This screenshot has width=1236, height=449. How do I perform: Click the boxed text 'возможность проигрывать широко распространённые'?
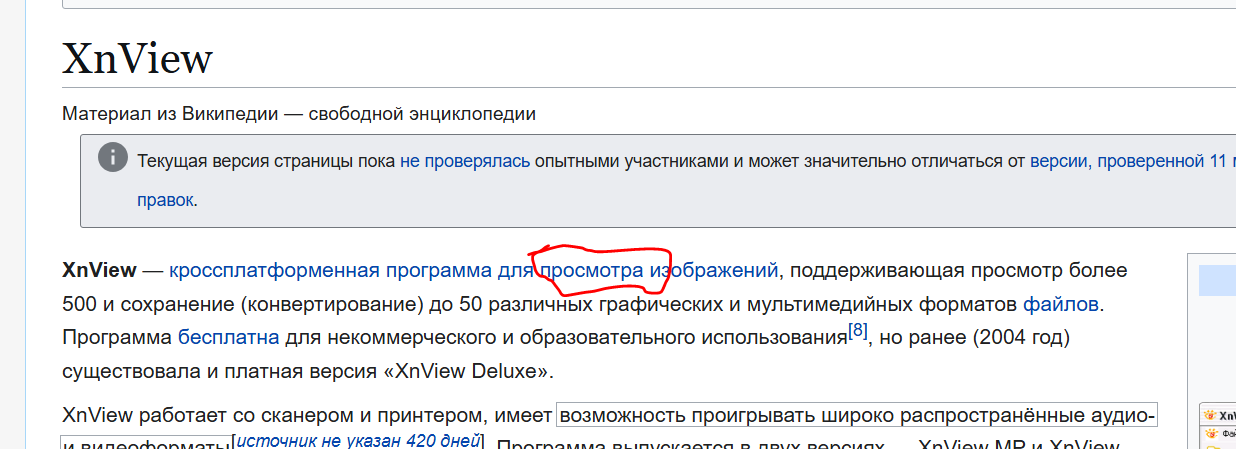tap(856, 415)
